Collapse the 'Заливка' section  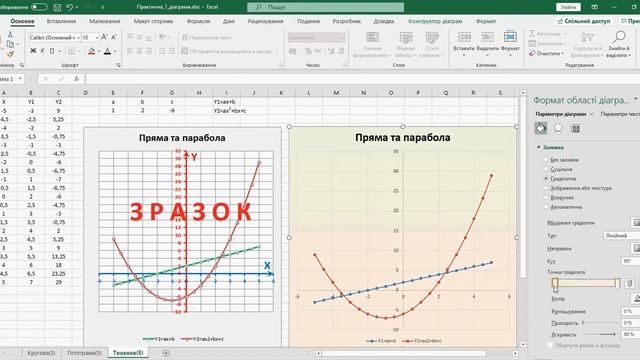coord(538,147)
